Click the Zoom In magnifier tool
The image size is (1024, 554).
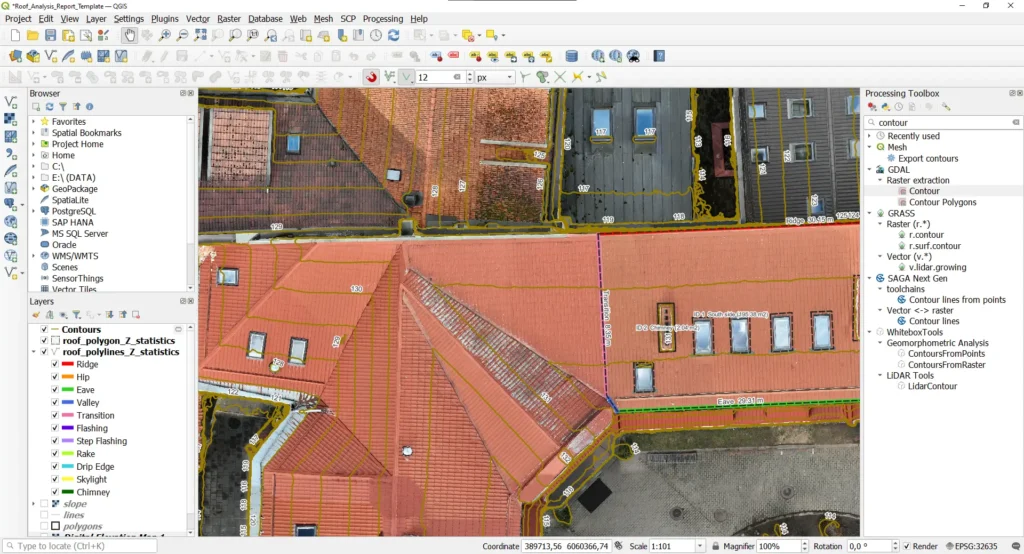tap(165, 35)
